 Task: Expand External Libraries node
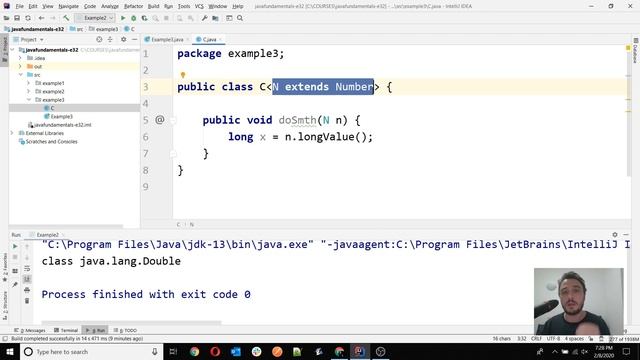point(12,133)
